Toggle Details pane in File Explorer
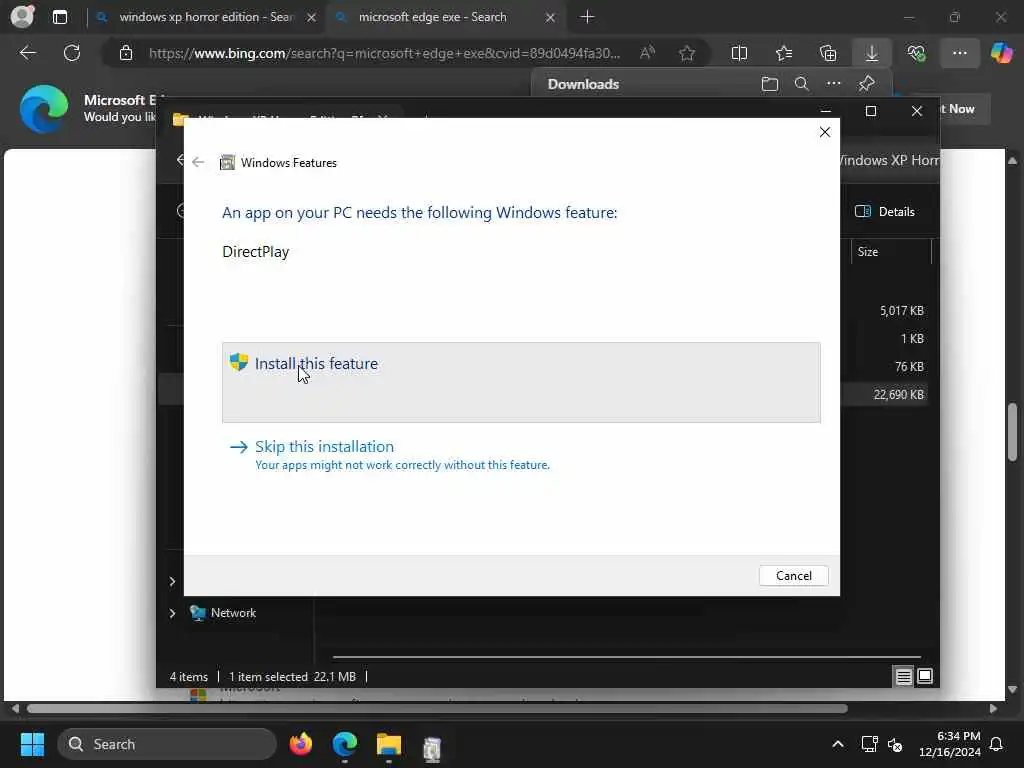This screenshot has height=768, width=1024. click(884, 211)
